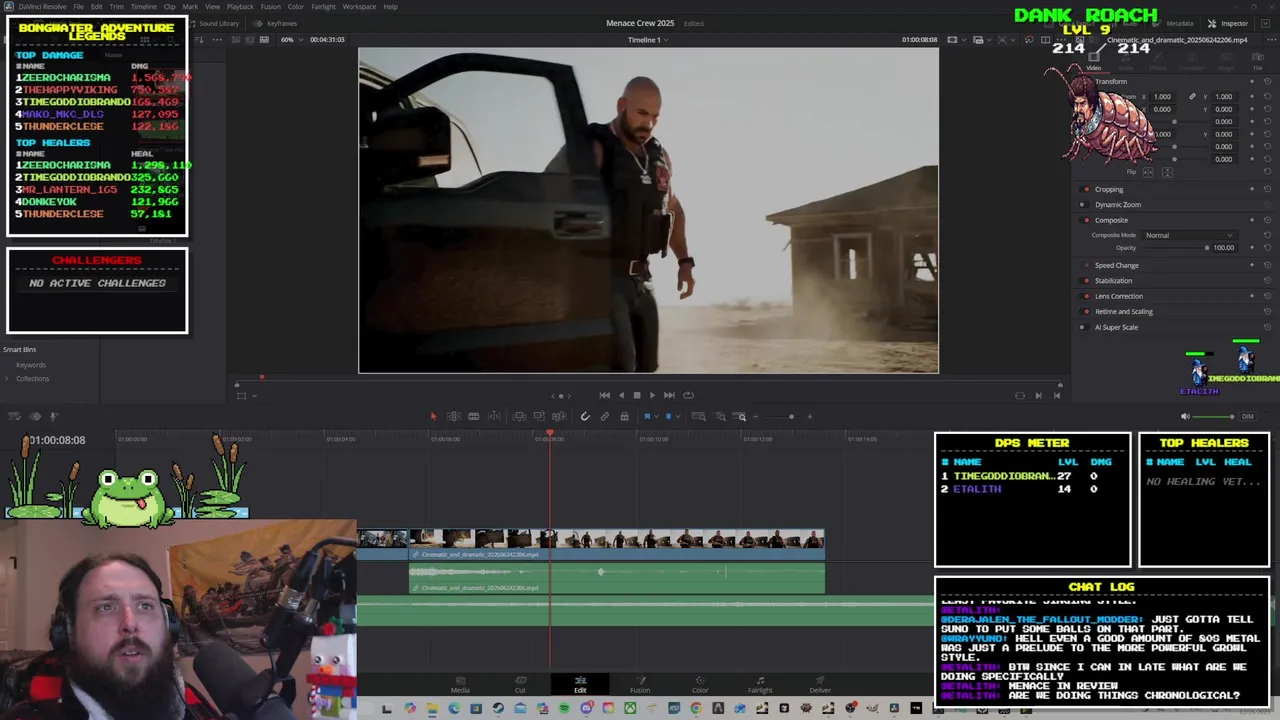Open the Deliver page
1280x720 pixels.
820,685
